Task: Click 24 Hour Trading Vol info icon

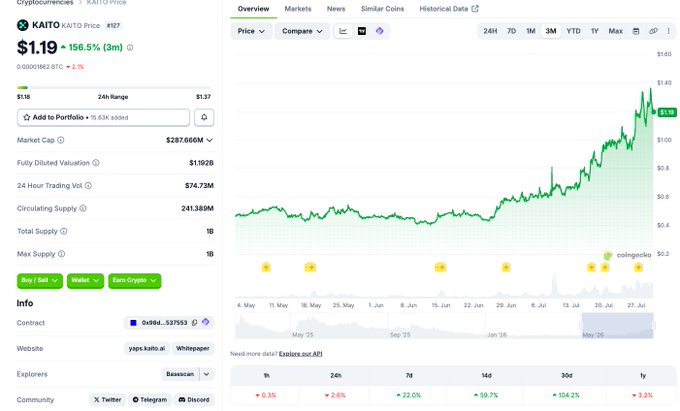Action: pos(88,186)
